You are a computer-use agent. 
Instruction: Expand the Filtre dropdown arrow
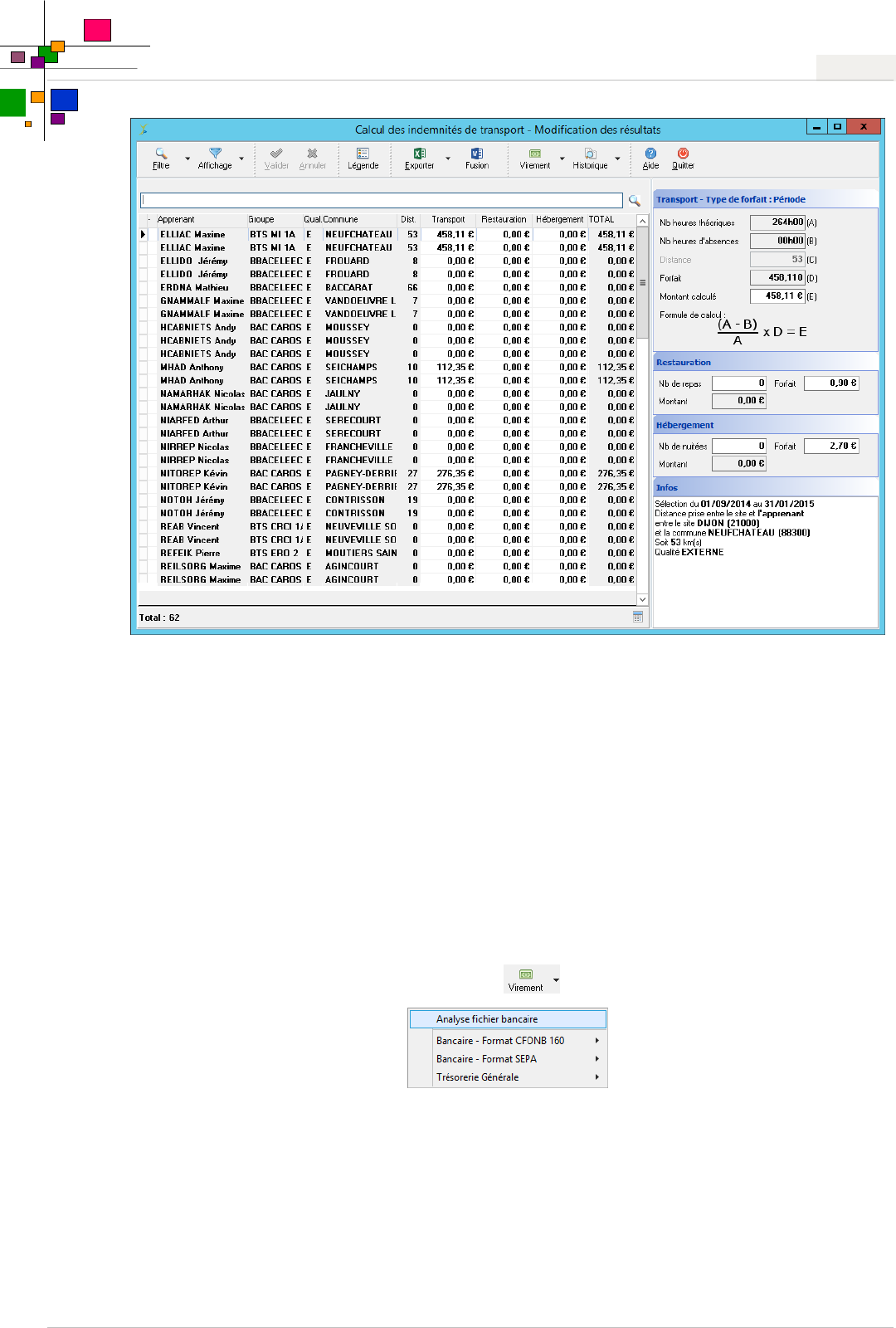click(x=187, y=158)
